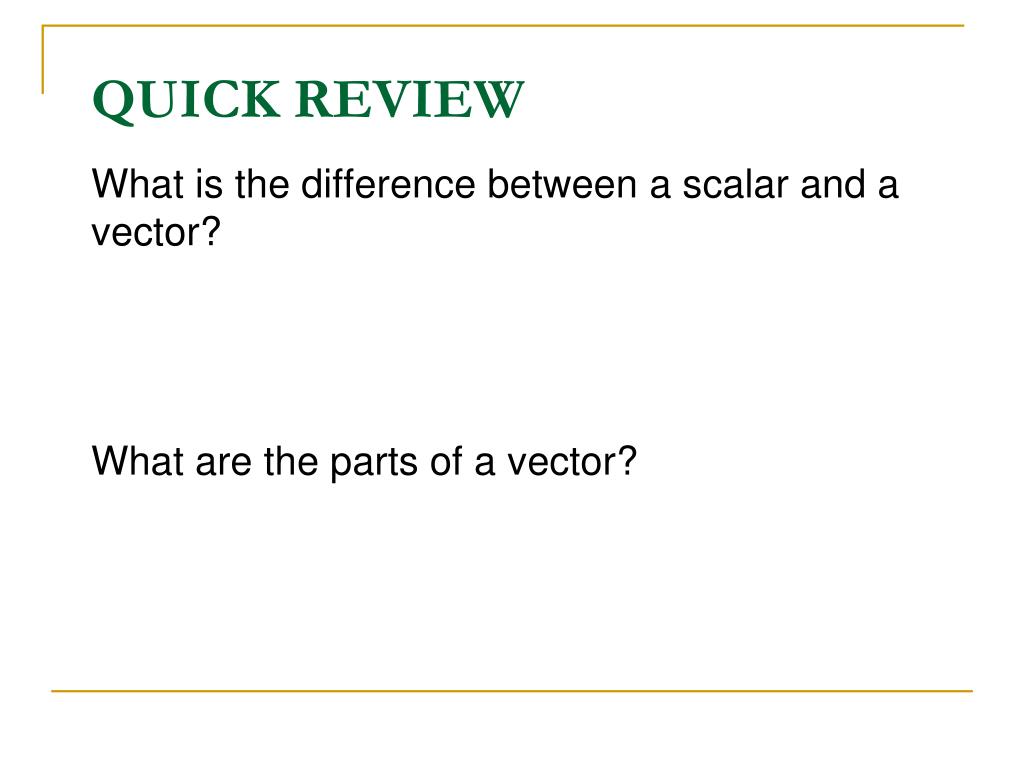The image size is (1024, 768).
Task: Click the word 'is' in first question
Action: (209, 184)
